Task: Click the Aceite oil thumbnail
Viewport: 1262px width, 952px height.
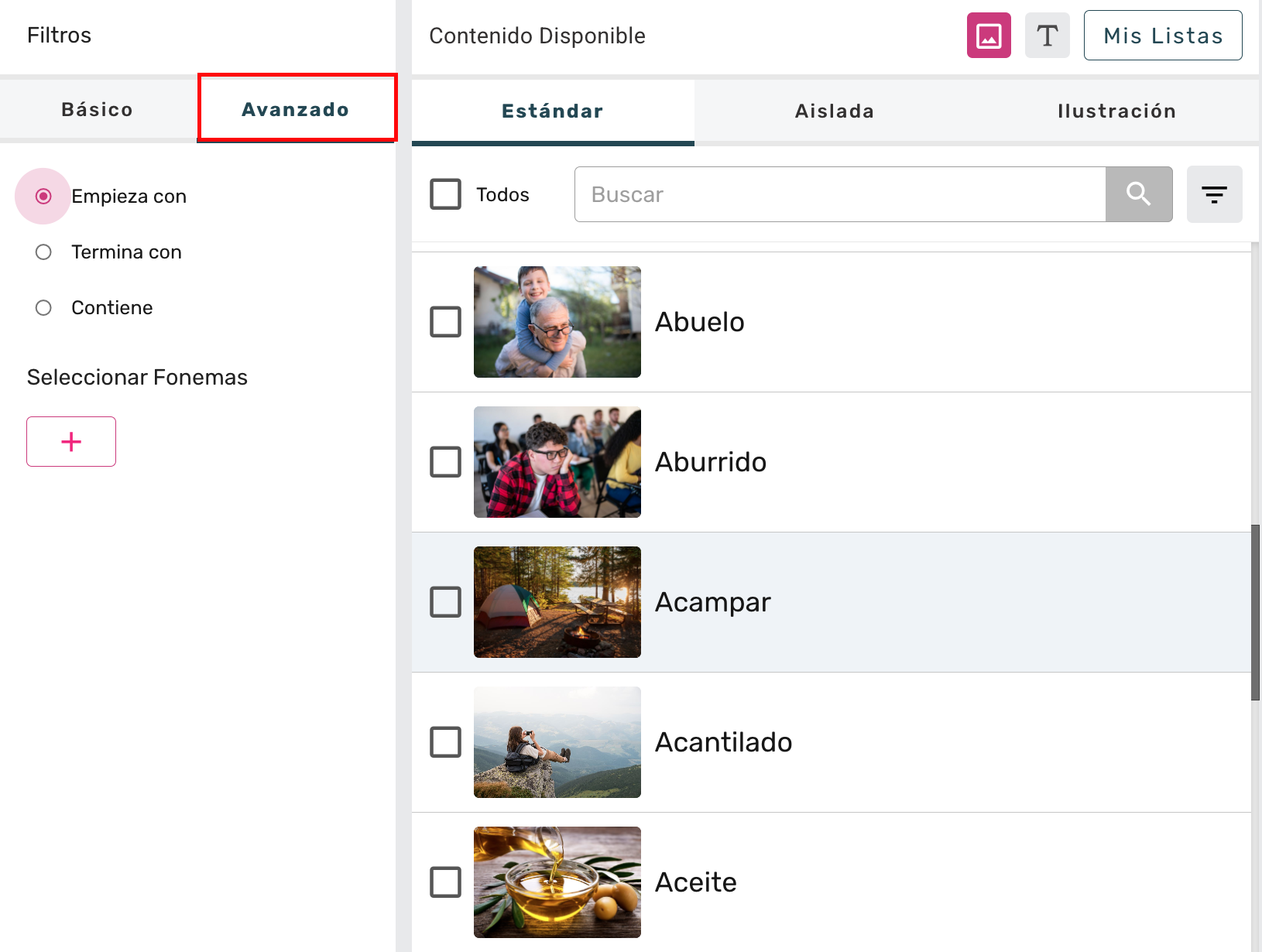Action: [x=557, y=882]
